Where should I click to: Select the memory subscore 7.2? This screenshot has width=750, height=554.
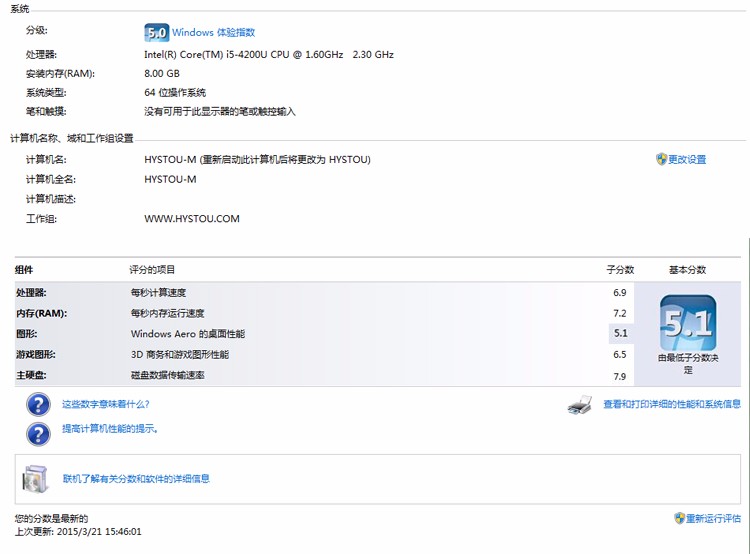point(620,313)
